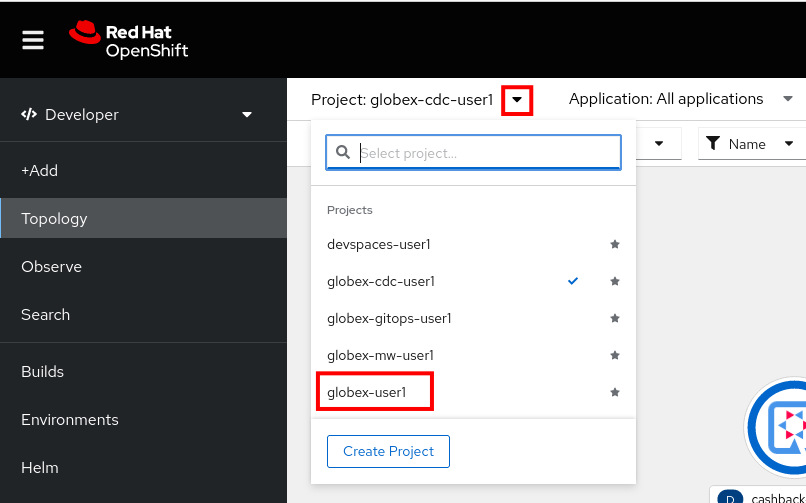The width and height of the screenshot is (806, 503).
Task: Open the Developer perspective switcher
Action: 137,115
